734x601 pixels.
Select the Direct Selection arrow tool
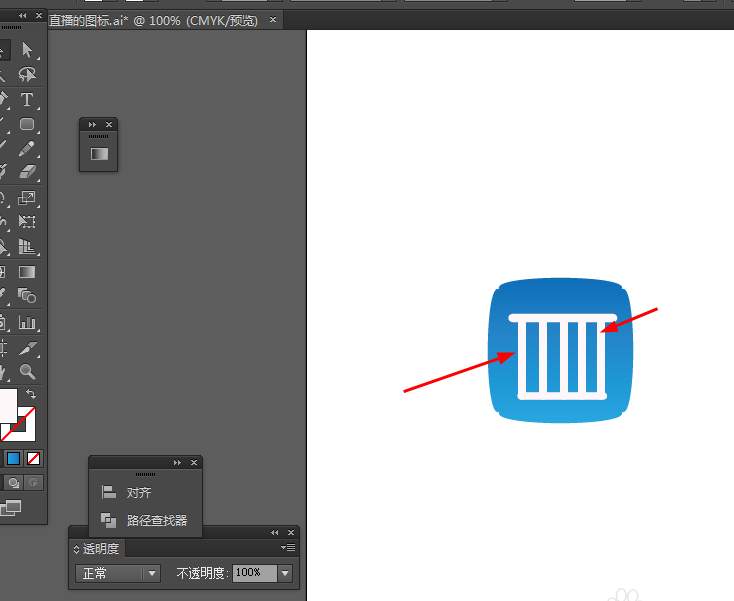(x=27, y=50)
